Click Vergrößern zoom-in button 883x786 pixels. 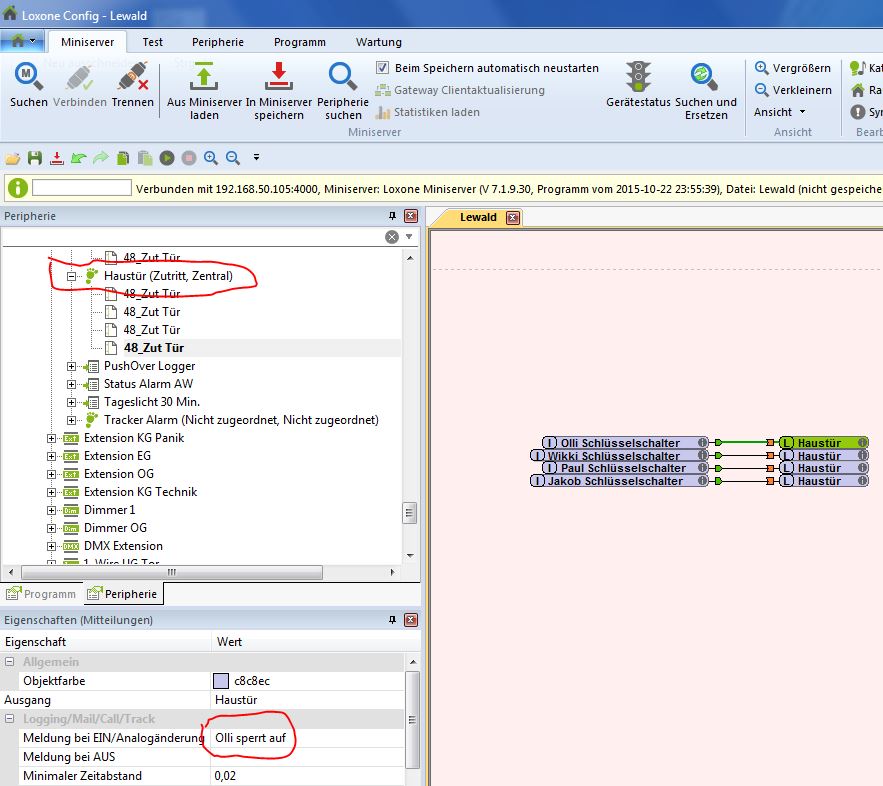pos(792,68)
